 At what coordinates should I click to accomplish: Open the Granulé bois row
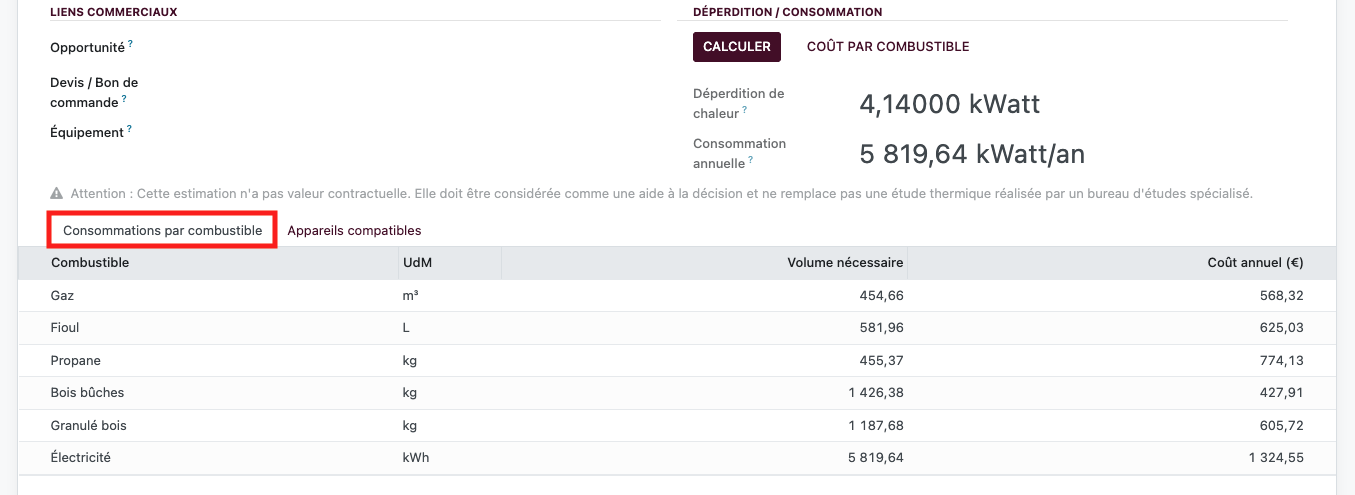[x=677, y=425]
